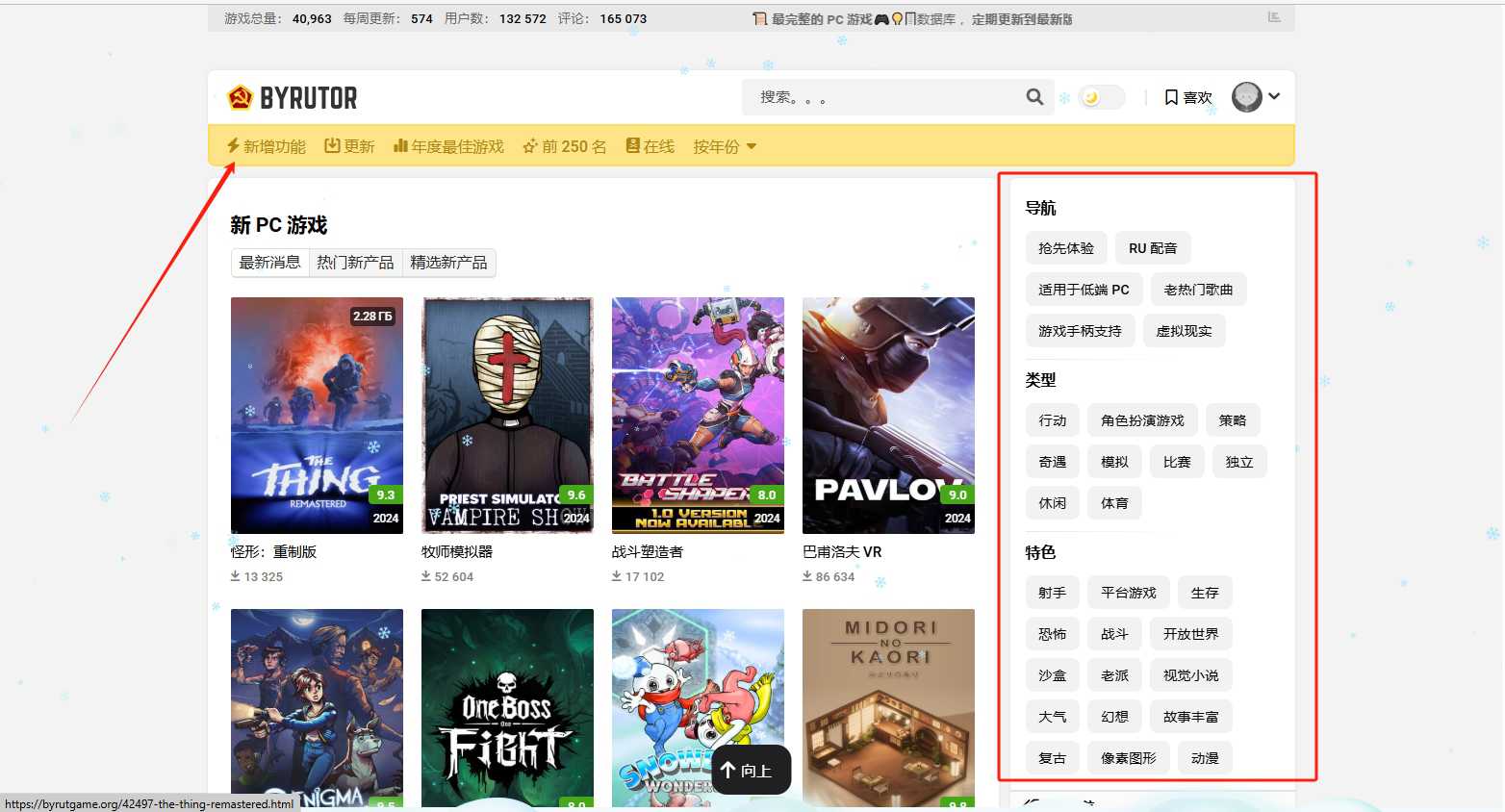Pick the 恐怖 feature tag
This screenshot has width=1505, height=812.
tap(1053, 634)
